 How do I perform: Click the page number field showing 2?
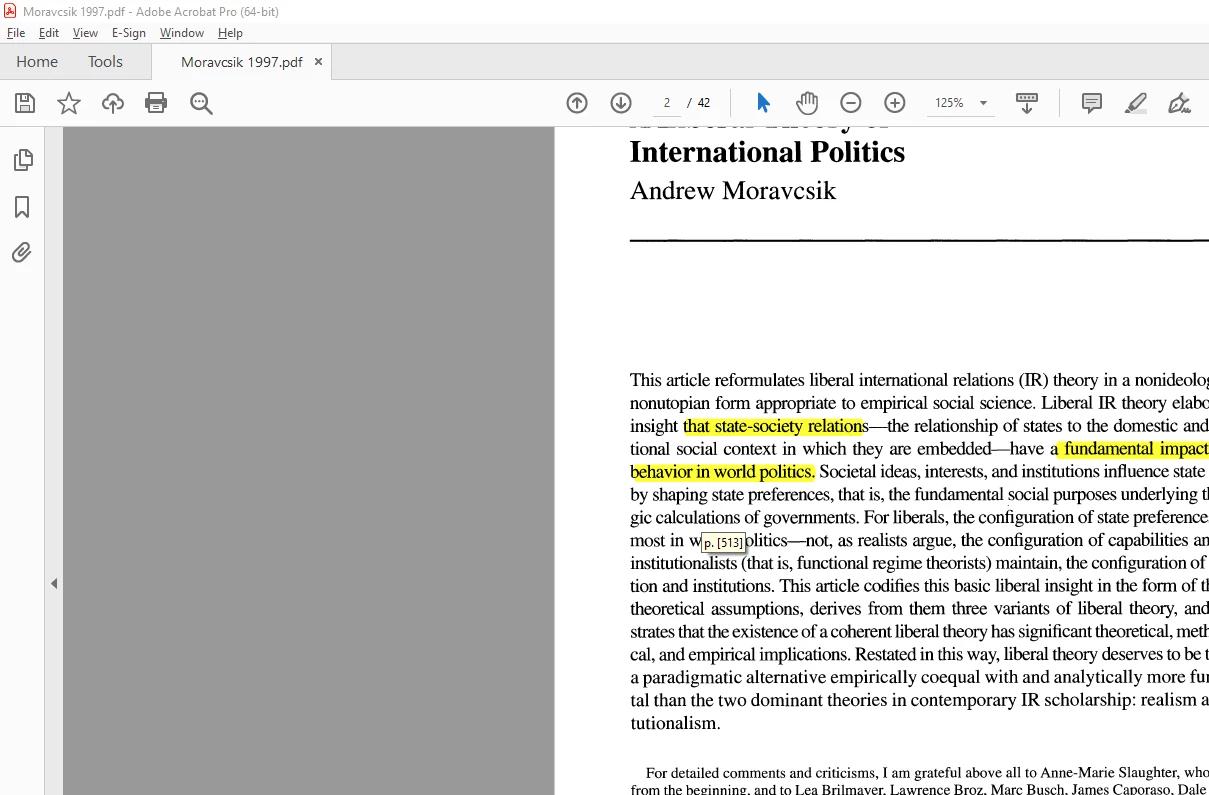point(666,103)
